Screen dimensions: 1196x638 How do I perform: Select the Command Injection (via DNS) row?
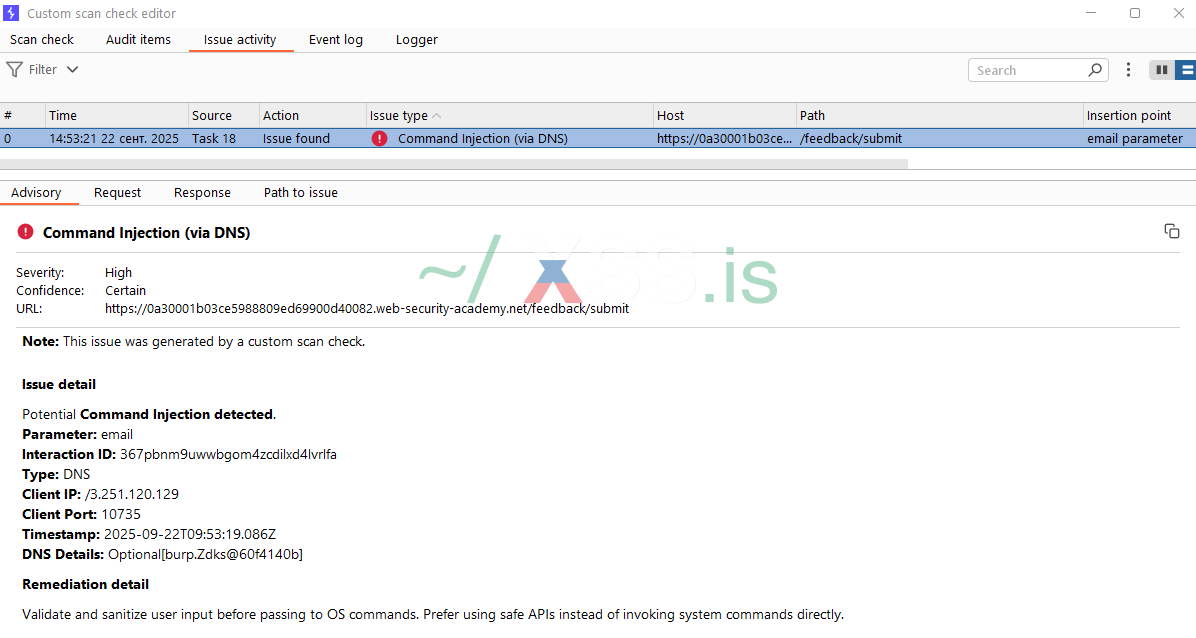[x=598, y=138]
